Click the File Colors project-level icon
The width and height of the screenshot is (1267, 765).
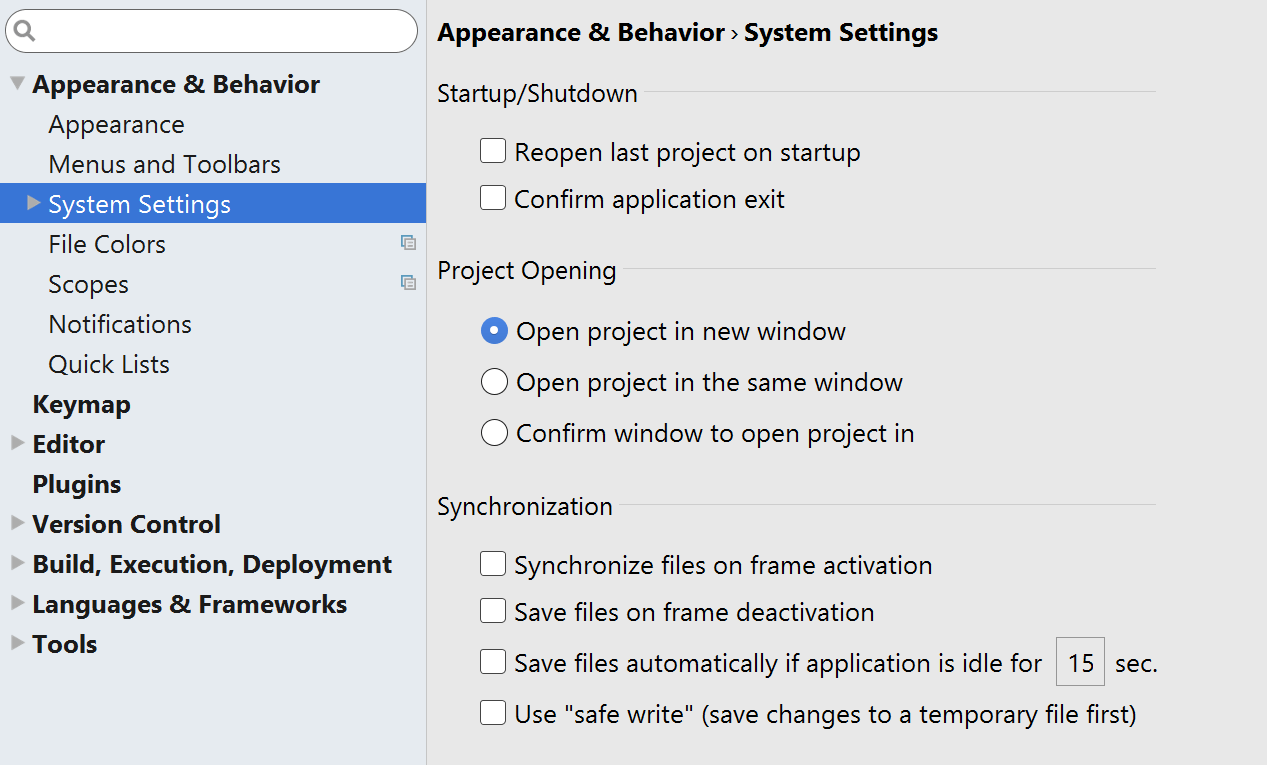(x=408, y=243)
